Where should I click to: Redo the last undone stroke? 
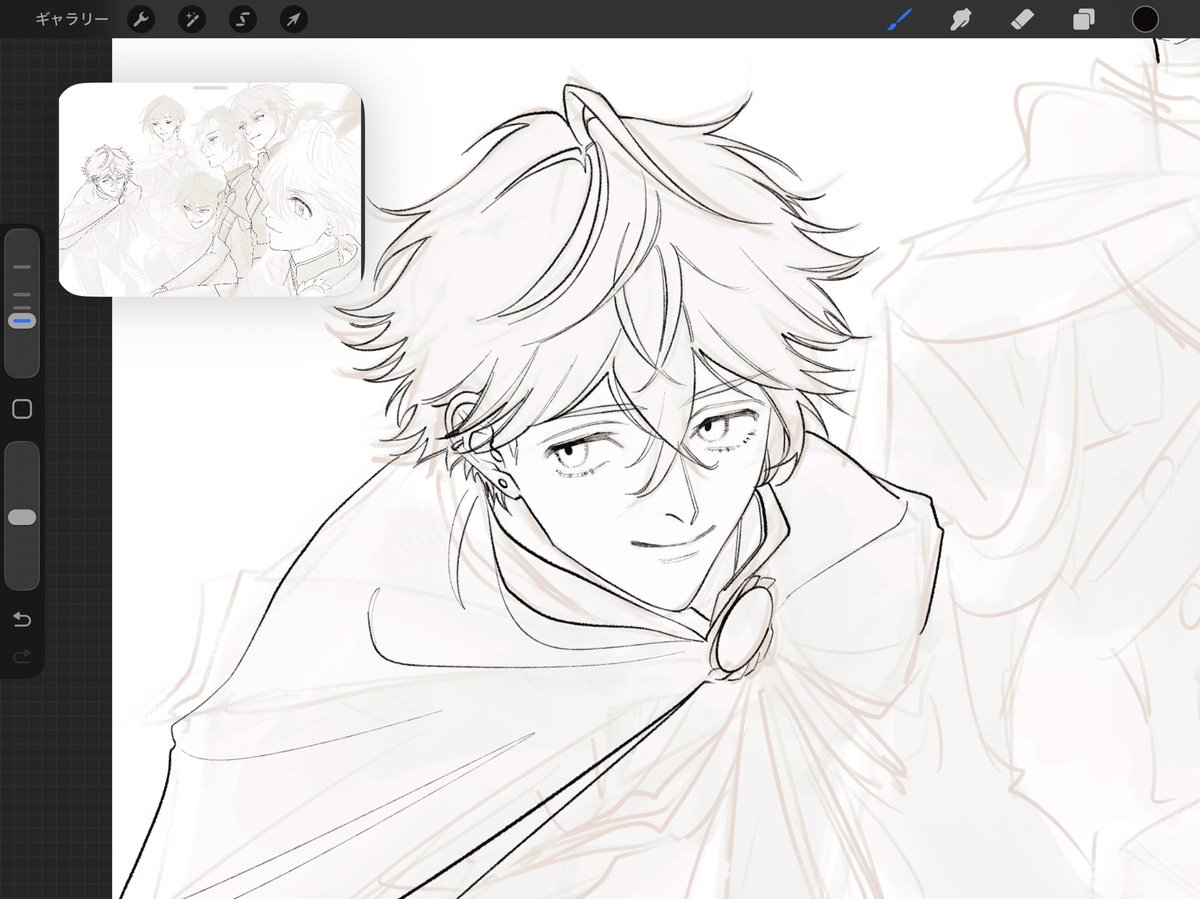(22, 656)
